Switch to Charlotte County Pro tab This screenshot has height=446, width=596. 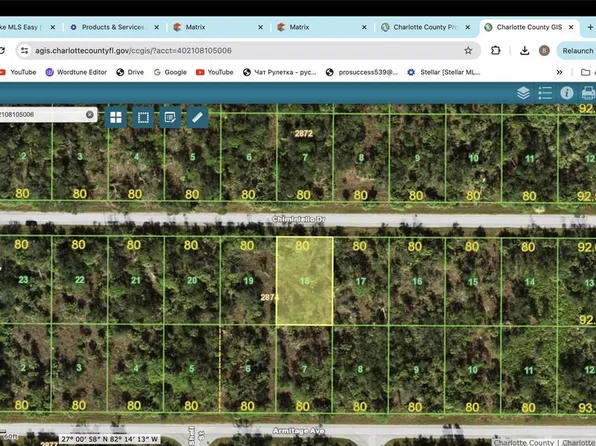[x=426, y=27]
